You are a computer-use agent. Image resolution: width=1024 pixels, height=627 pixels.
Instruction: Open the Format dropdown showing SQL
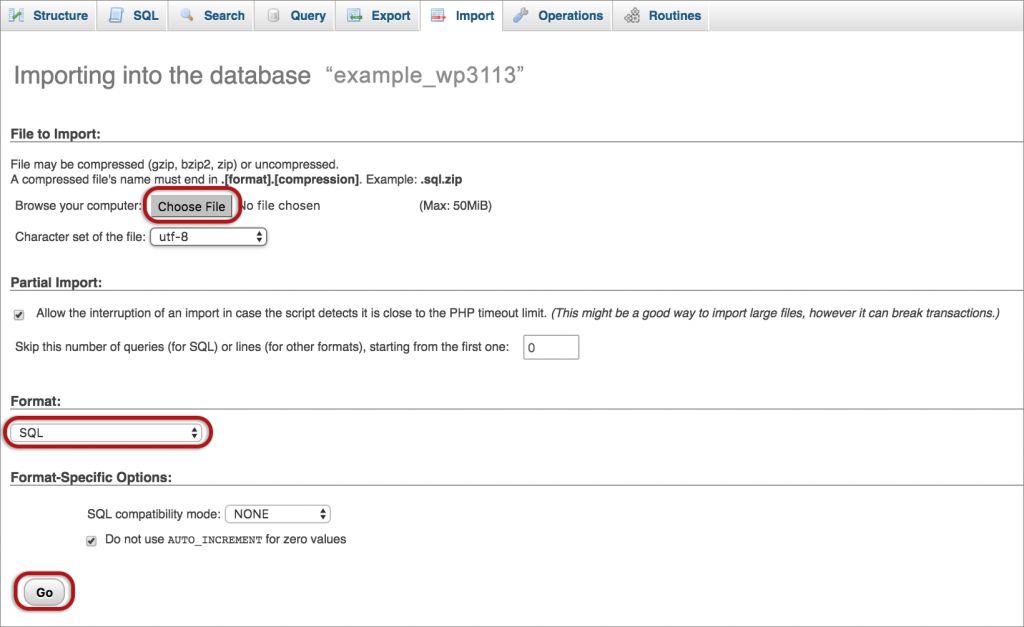click(107, 432)
